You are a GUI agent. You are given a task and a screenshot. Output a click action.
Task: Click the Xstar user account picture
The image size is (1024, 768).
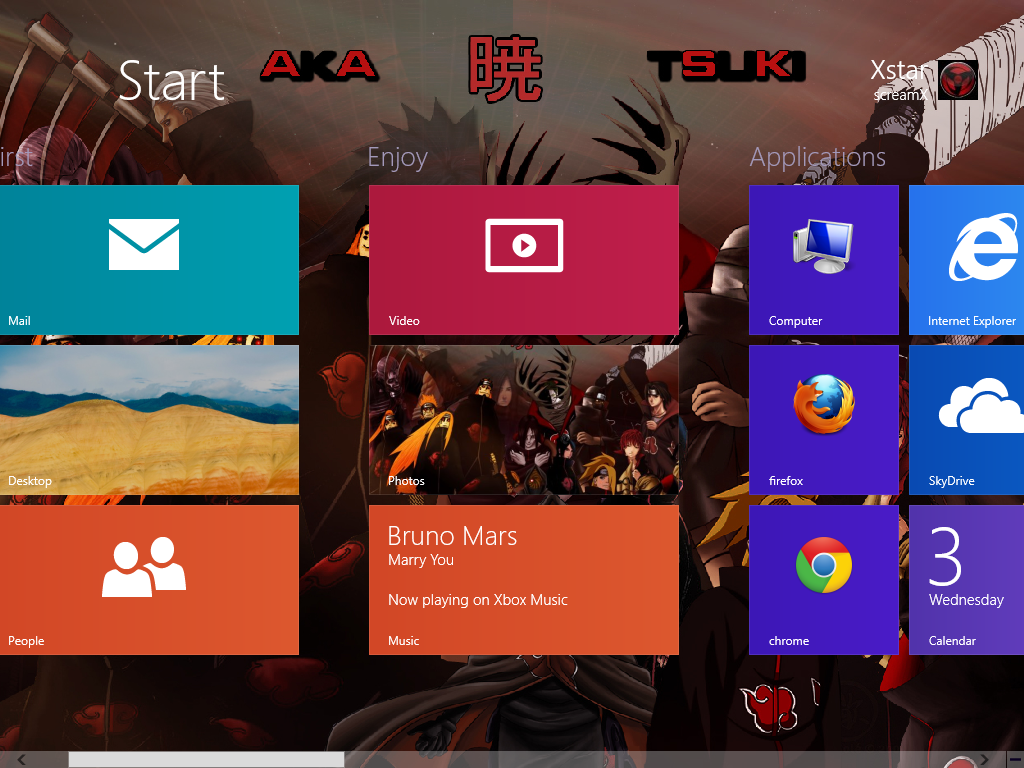tap(958, 80)
